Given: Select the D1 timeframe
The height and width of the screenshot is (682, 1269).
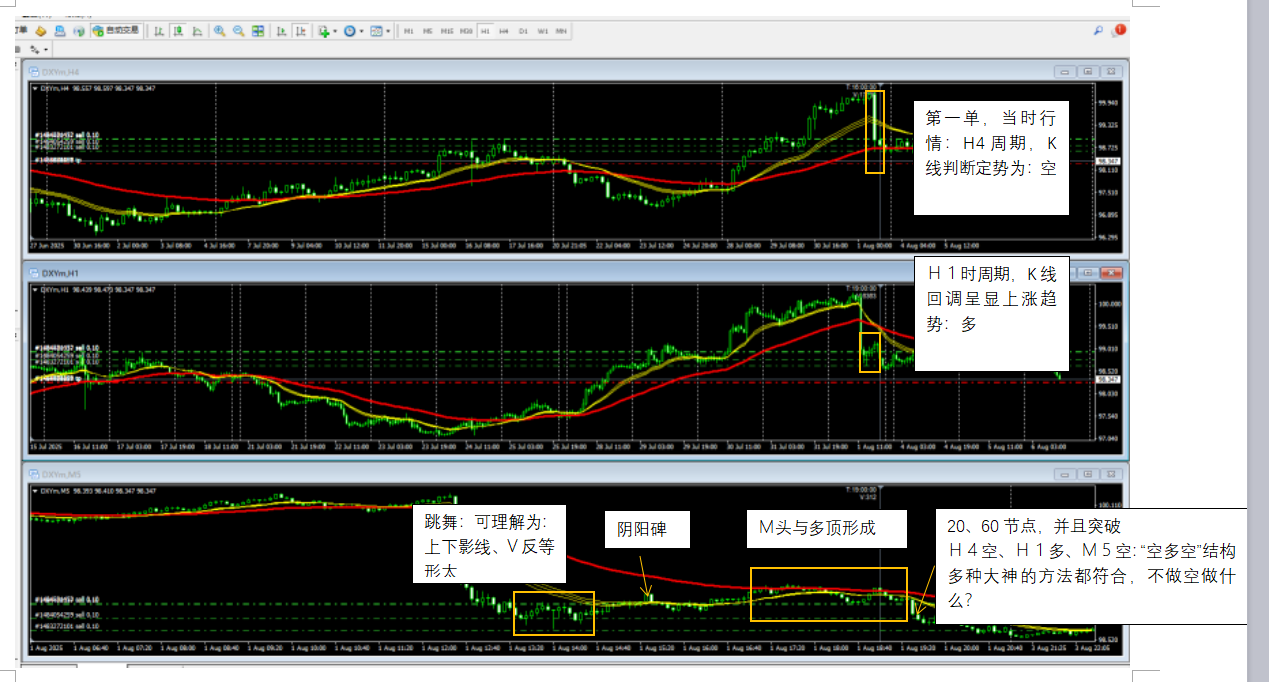Looking at the screenshot, I should (523, 32).
